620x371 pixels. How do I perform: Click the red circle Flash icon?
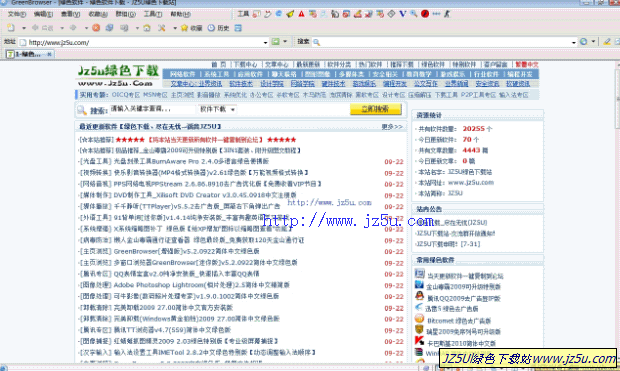coord(425,14)
